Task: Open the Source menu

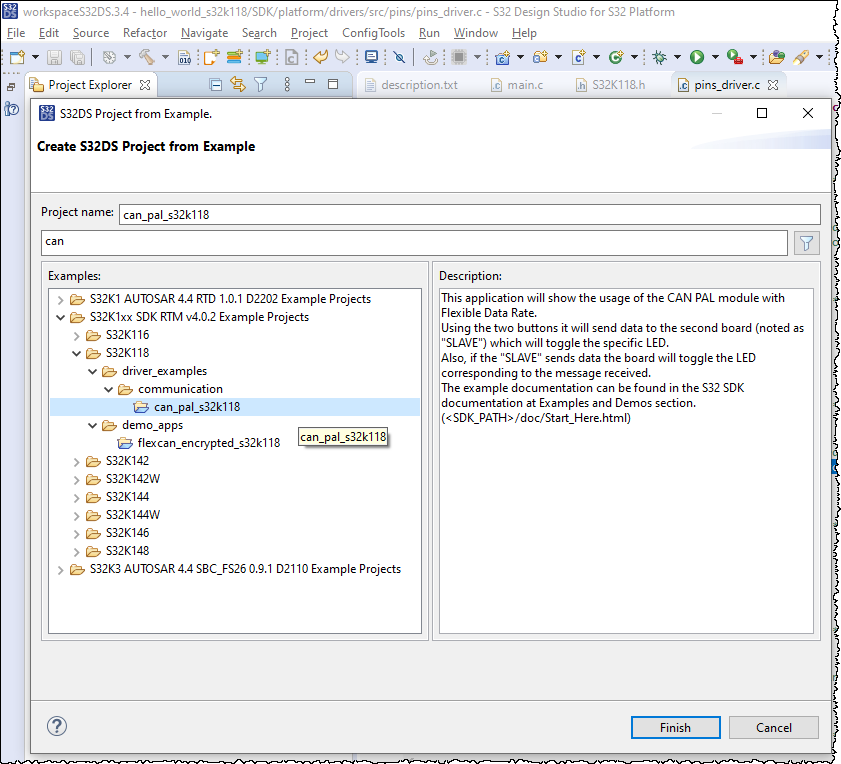Action: point(91,33)
